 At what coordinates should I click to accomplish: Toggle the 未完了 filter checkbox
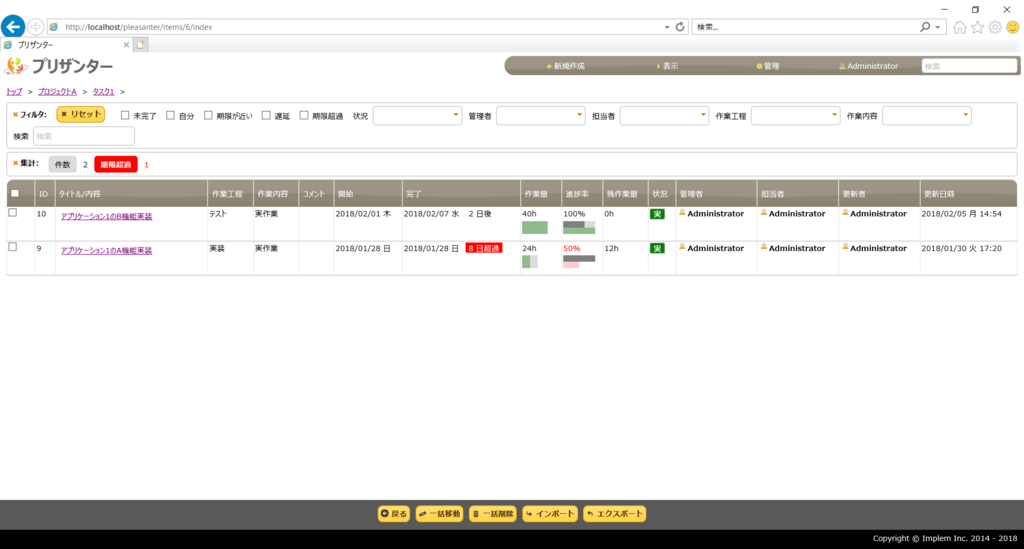click(125, 115)
